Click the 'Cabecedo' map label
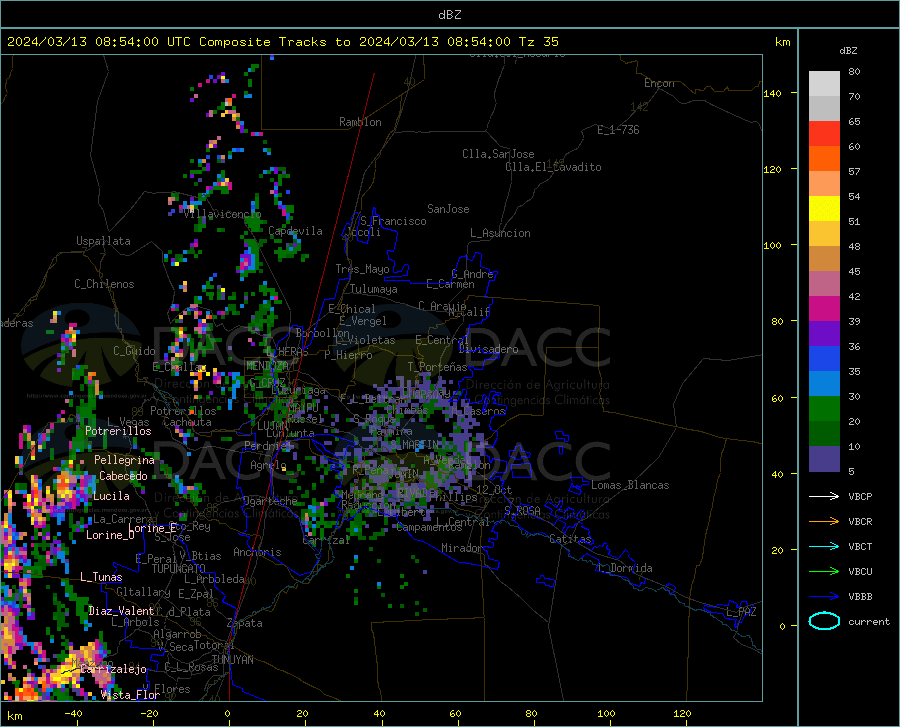This screenshot has width=900, height=727. pos(123,476)
